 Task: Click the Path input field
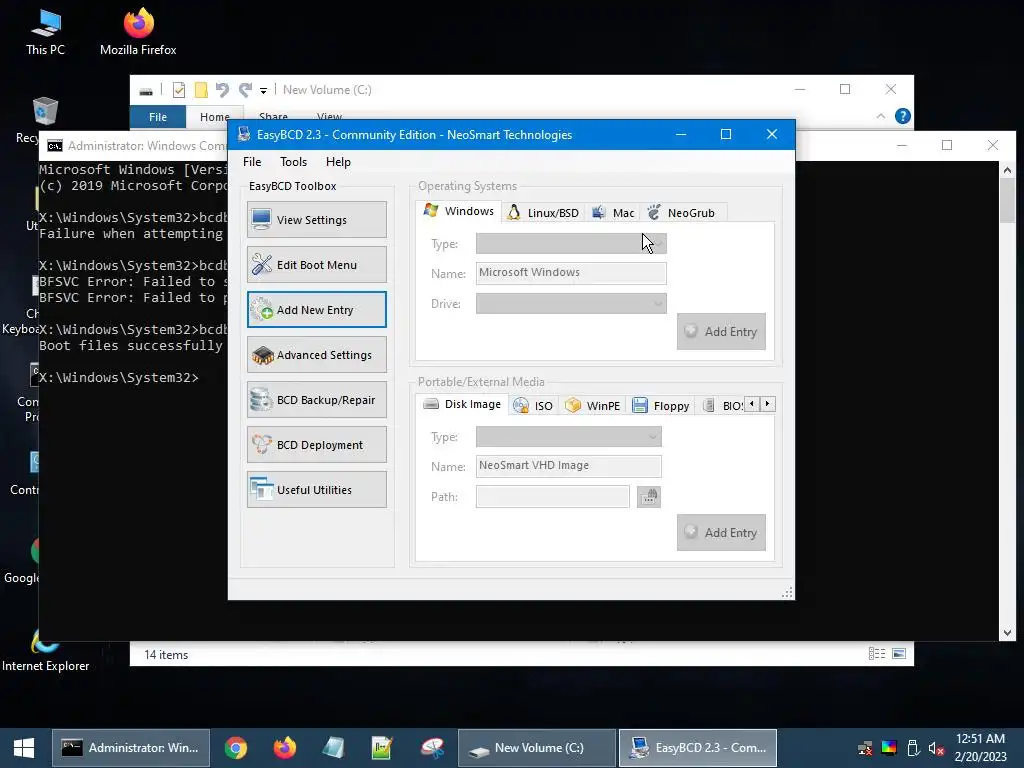(552, 497)
